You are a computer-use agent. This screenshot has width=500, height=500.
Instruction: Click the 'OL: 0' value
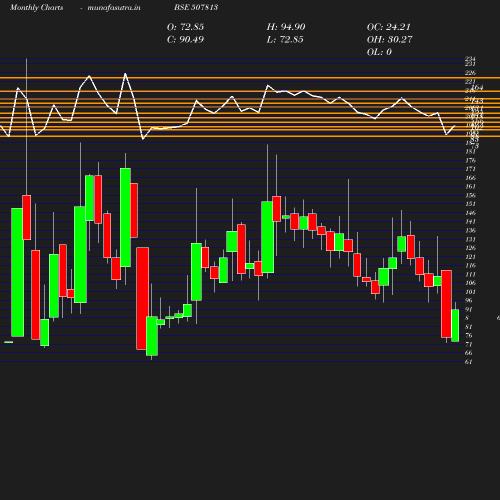point(379,52)
